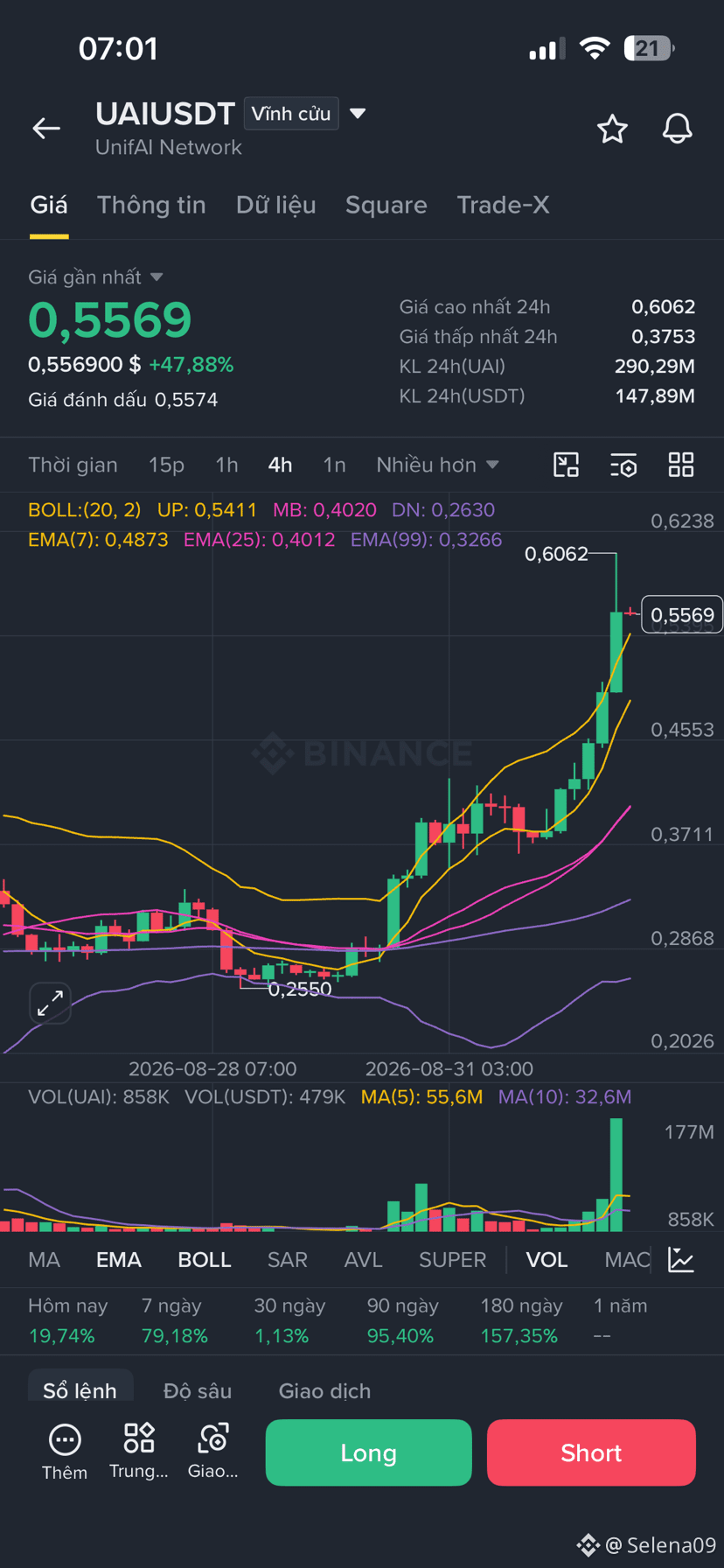Screen dimensions: 724x1568
Task: Open price alerts via the bell icon
Action: [677, 129]
